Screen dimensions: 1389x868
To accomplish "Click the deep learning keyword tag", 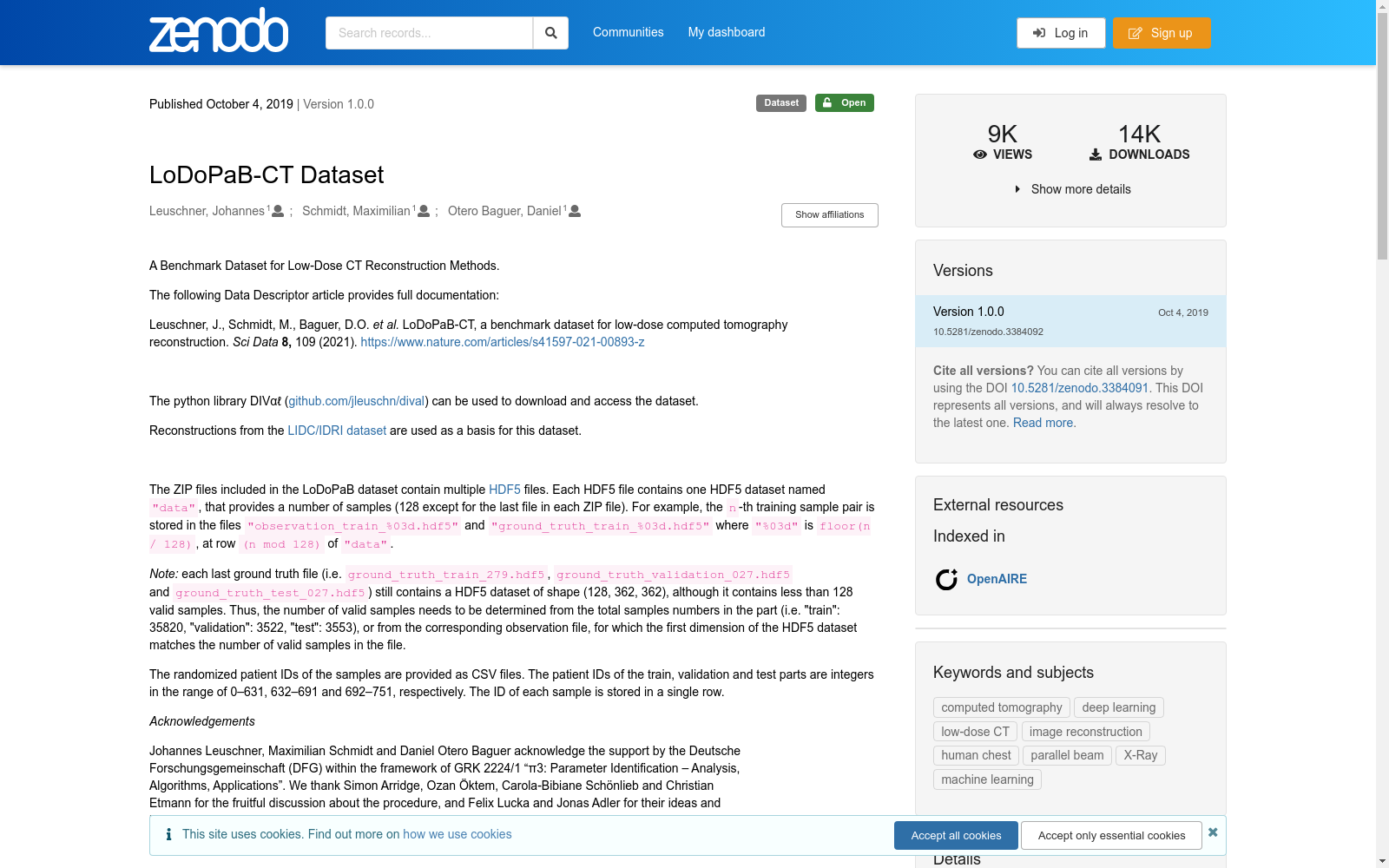I will click(1119, 707).
